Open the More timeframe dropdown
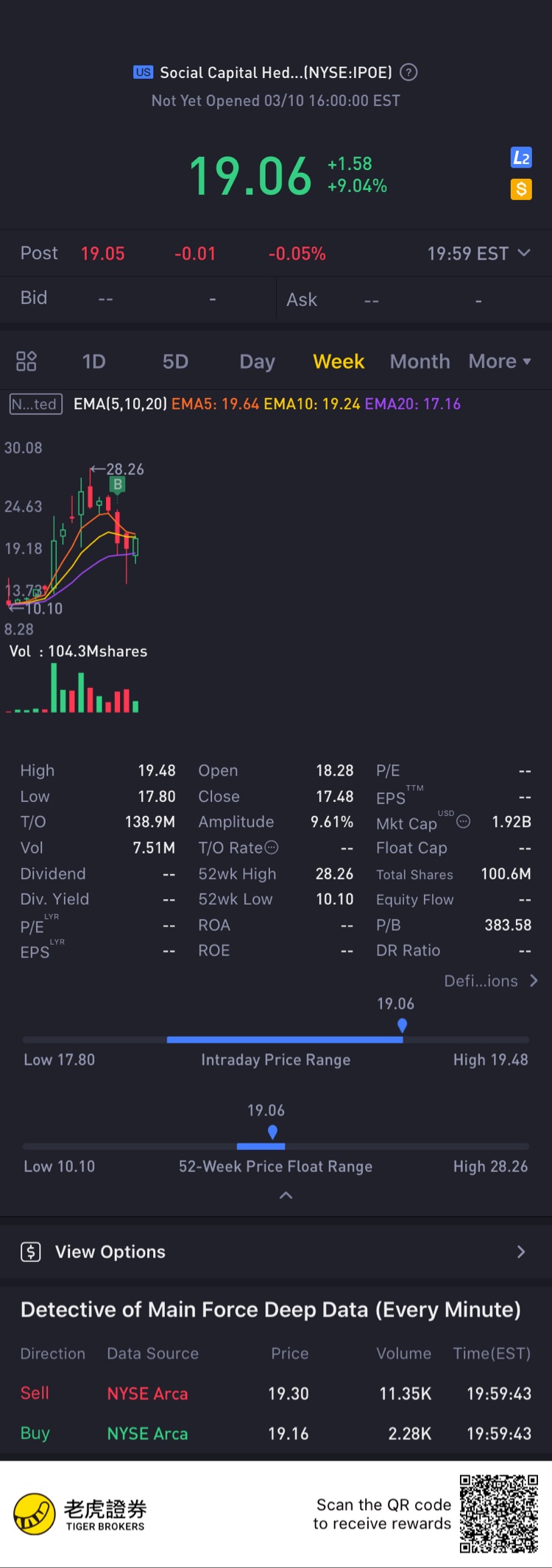The image size is (552, 1568). pyautogui.click(x=500, y=361)
